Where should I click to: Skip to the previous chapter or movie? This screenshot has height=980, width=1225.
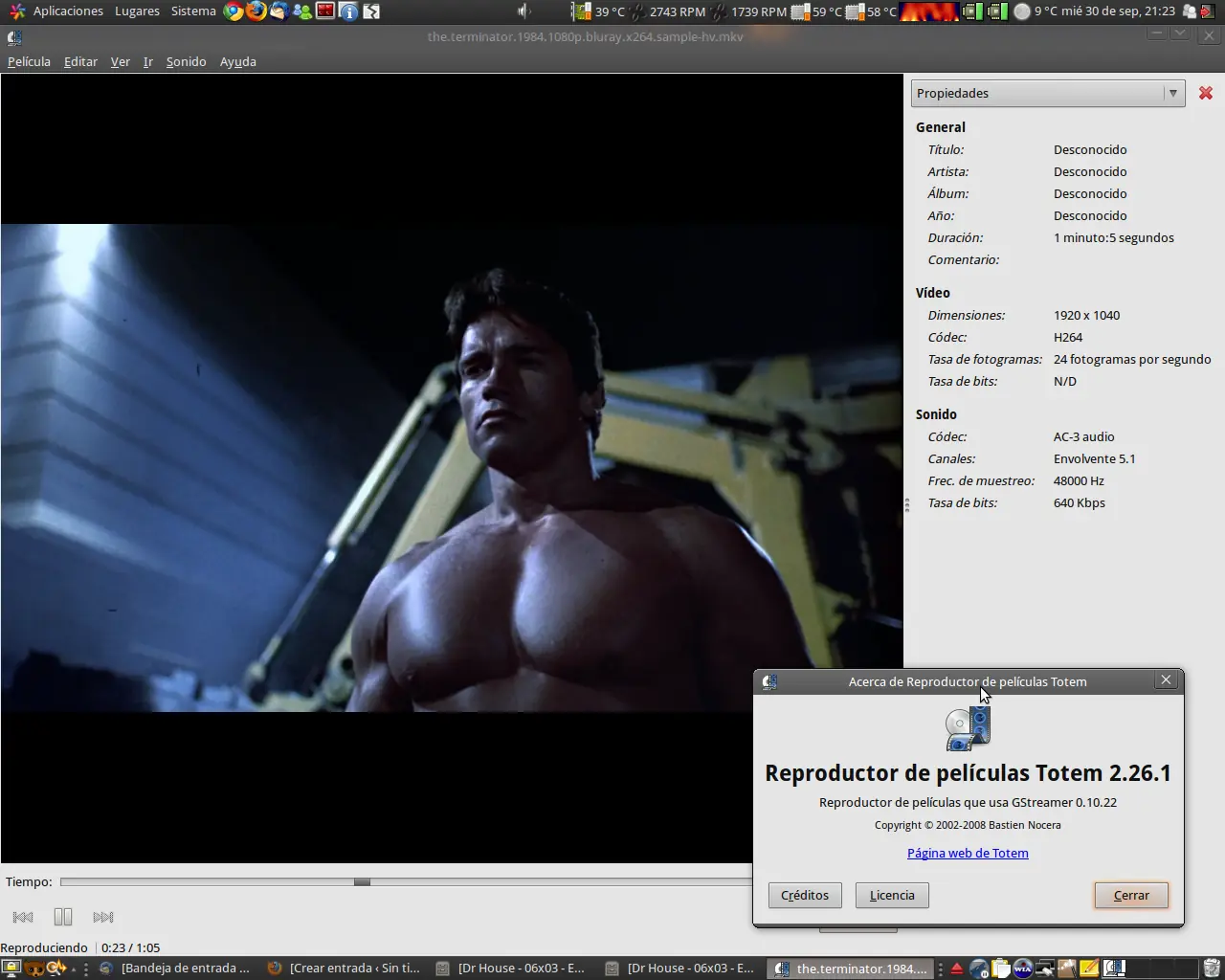24,917
